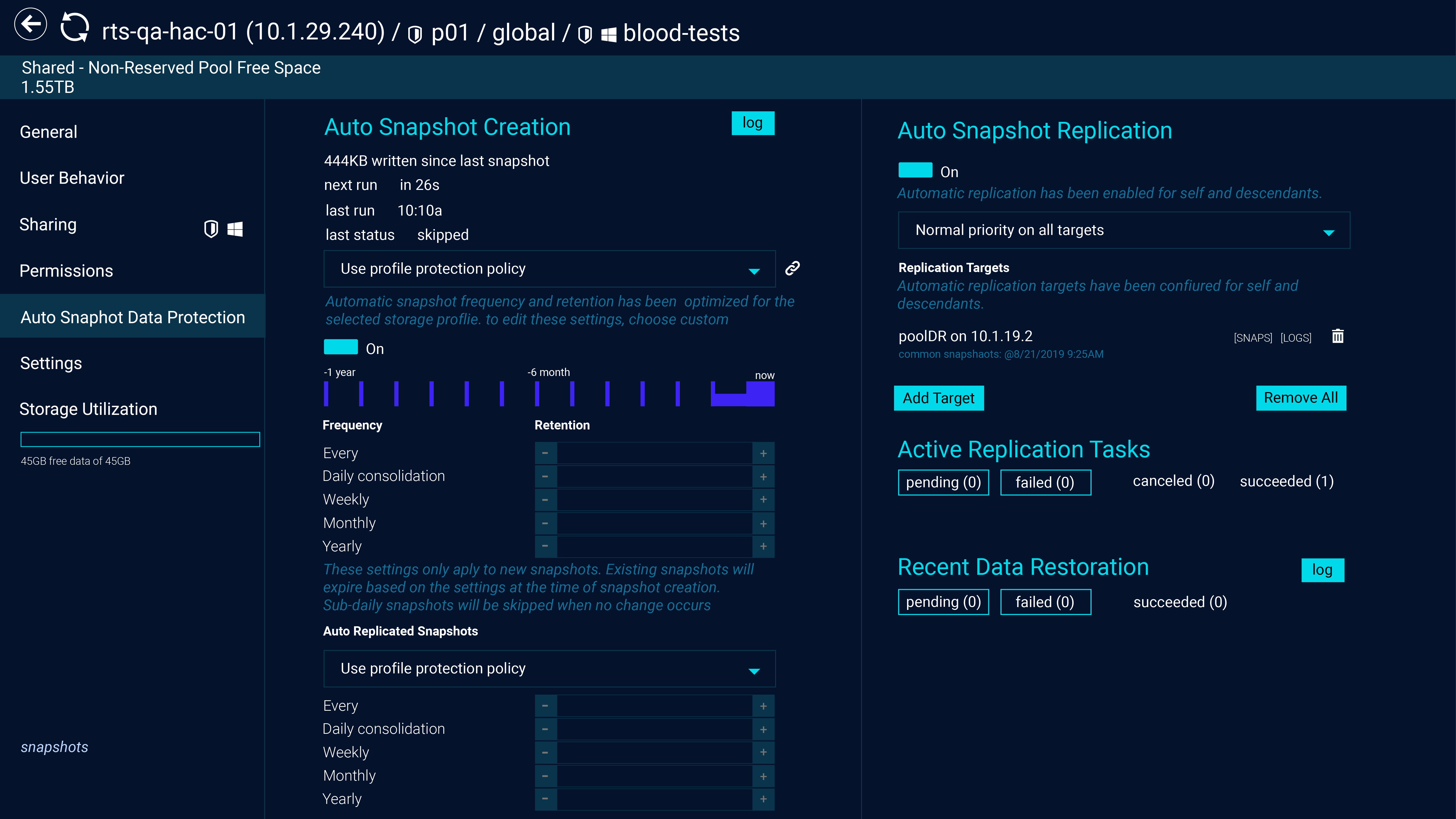Open the Auto Snapshot Creation log
This screenshot has width=1456, height=819.
753,123
